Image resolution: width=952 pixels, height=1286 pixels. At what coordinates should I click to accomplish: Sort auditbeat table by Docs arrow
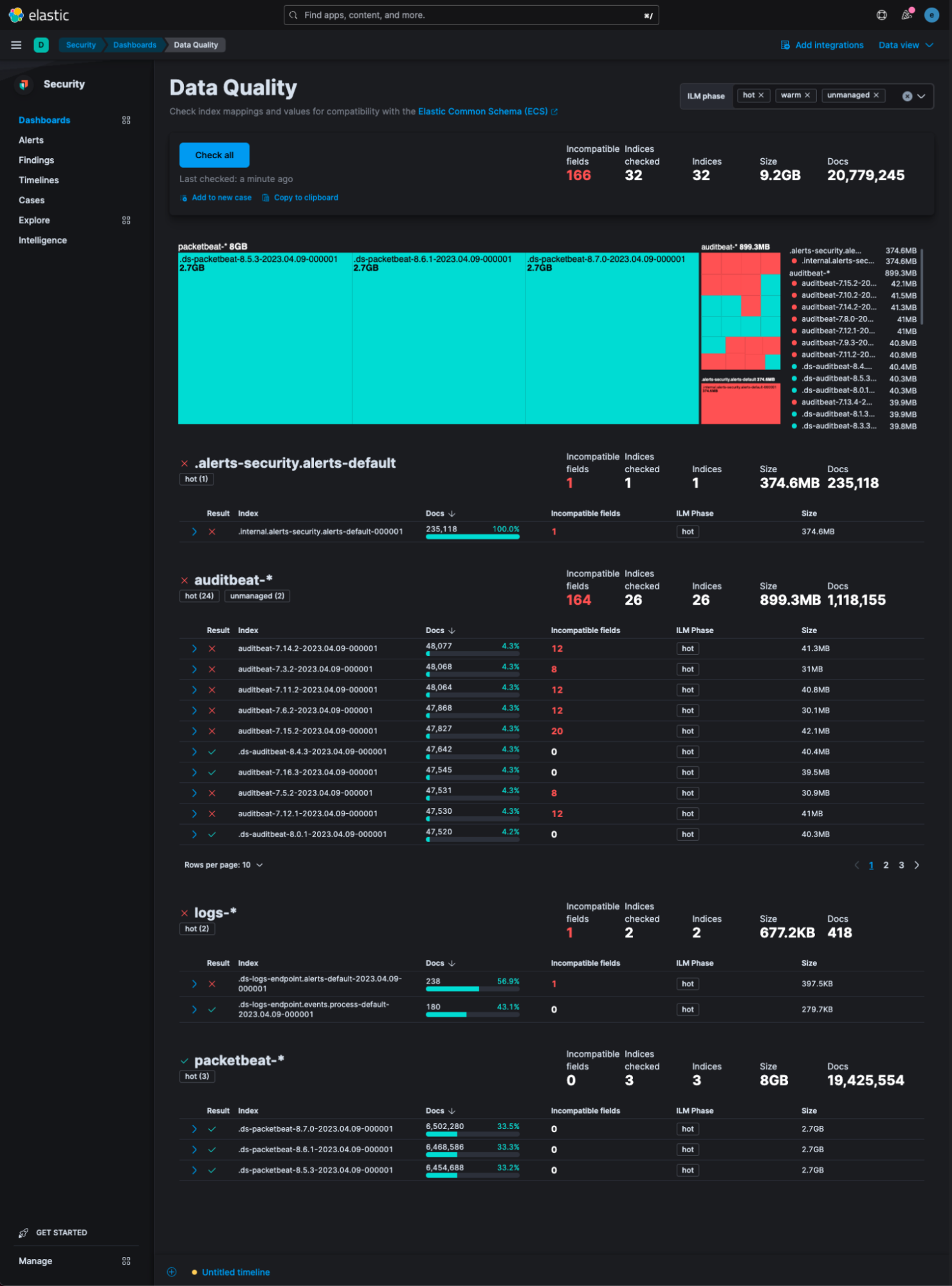tap(452, 630)
